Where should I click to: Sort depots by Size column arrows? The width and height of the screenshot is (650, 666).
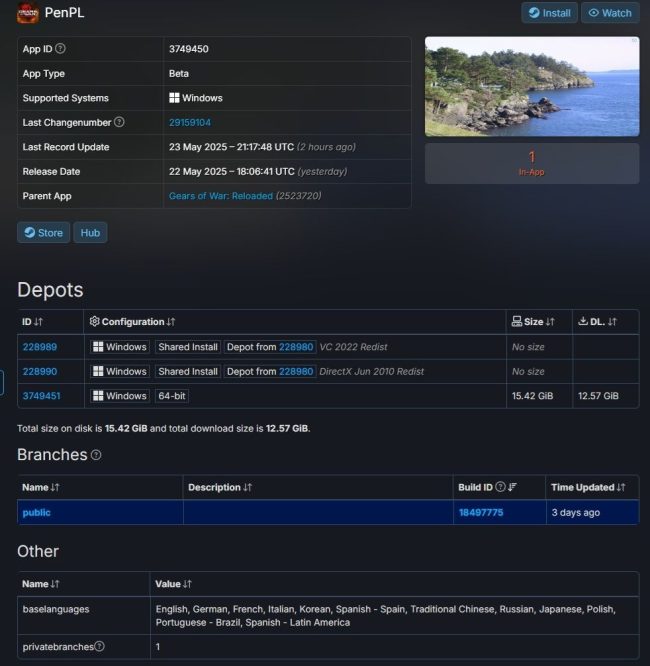coord(550,322)
